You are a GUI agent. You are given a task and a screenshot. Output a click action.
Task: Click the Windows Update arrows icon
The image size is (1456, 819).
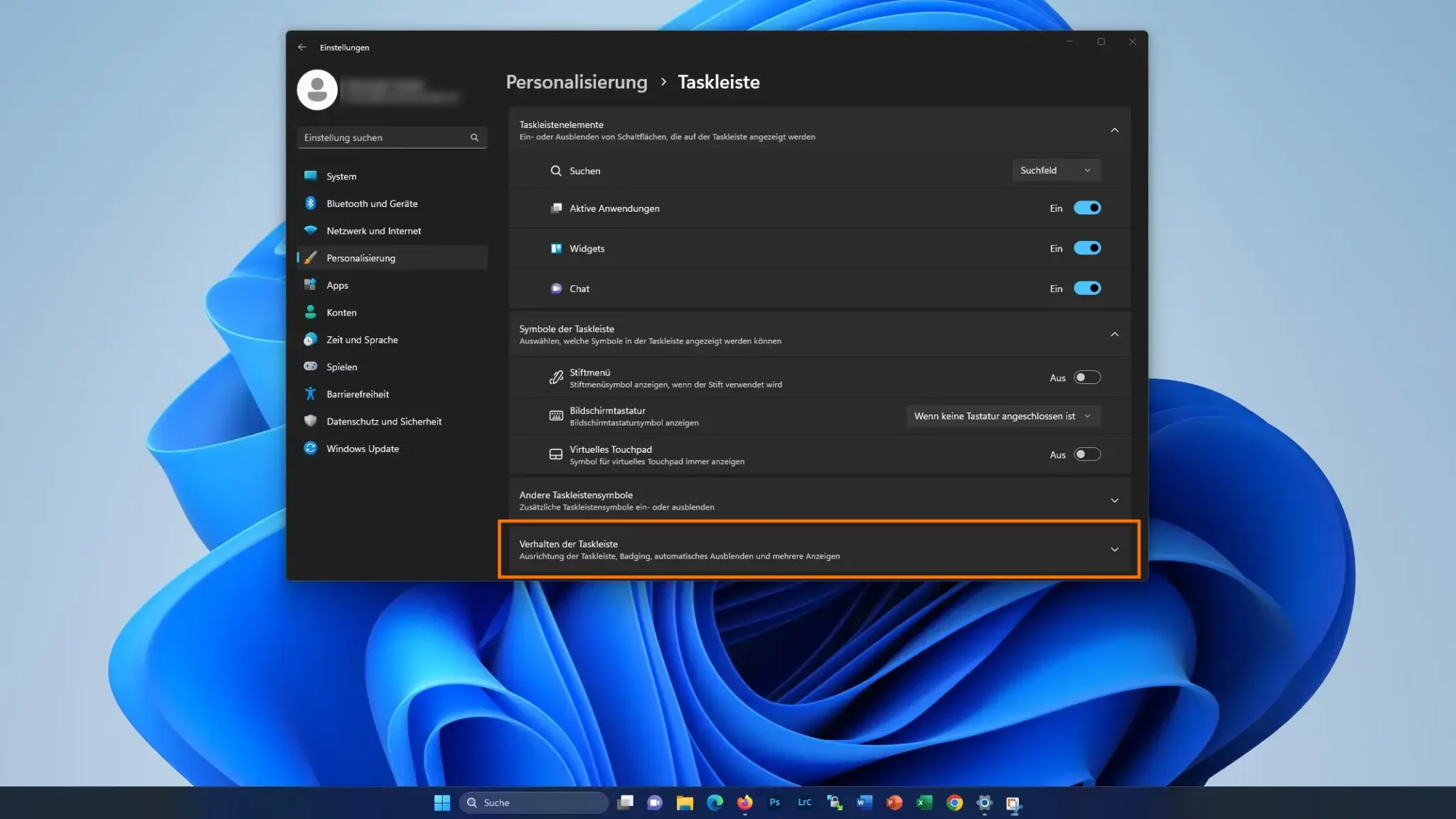pos(311,448)
